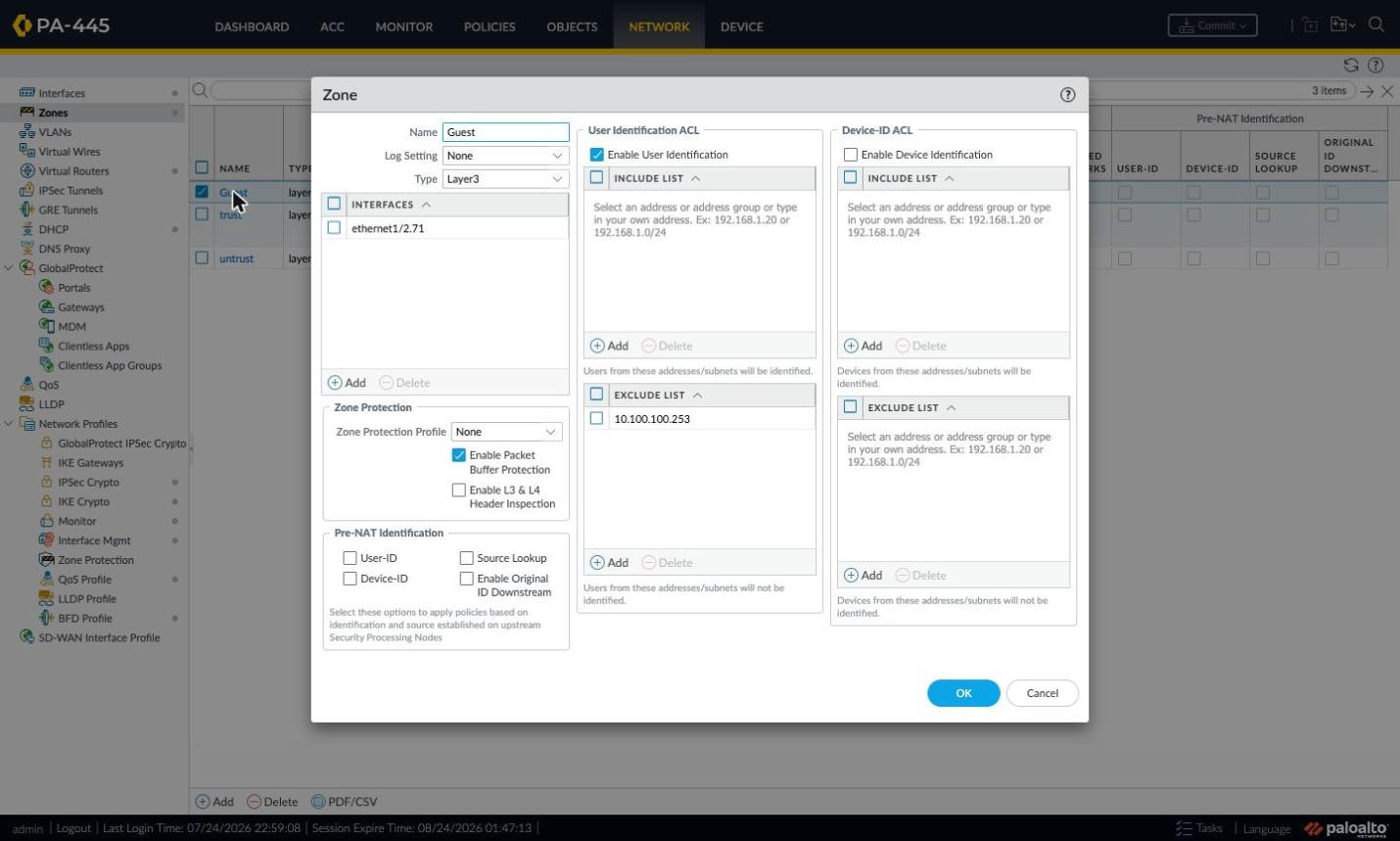Viewport: 1400px width, 841px height.
Task: Open the Policies tab
Action: pyautogui.click(x=490, y=26)
